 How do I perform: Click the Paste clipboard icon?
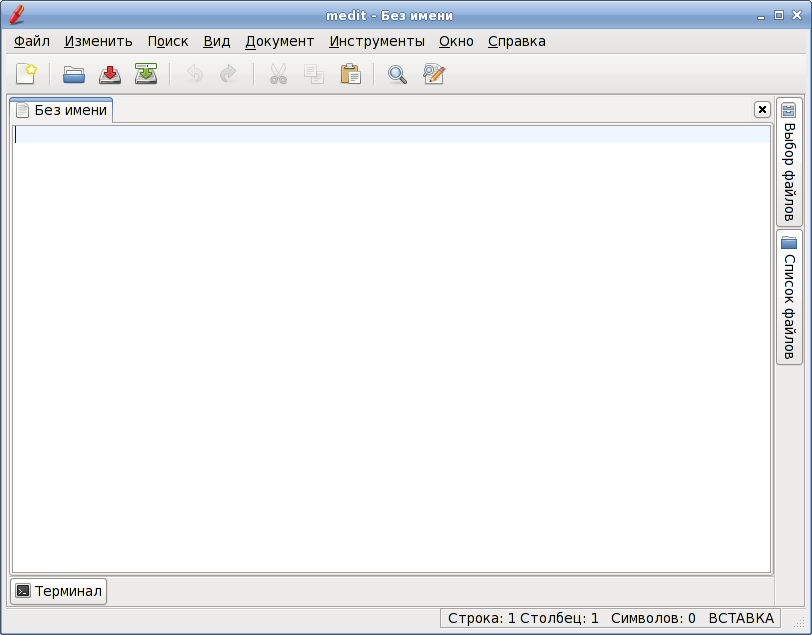351,74
